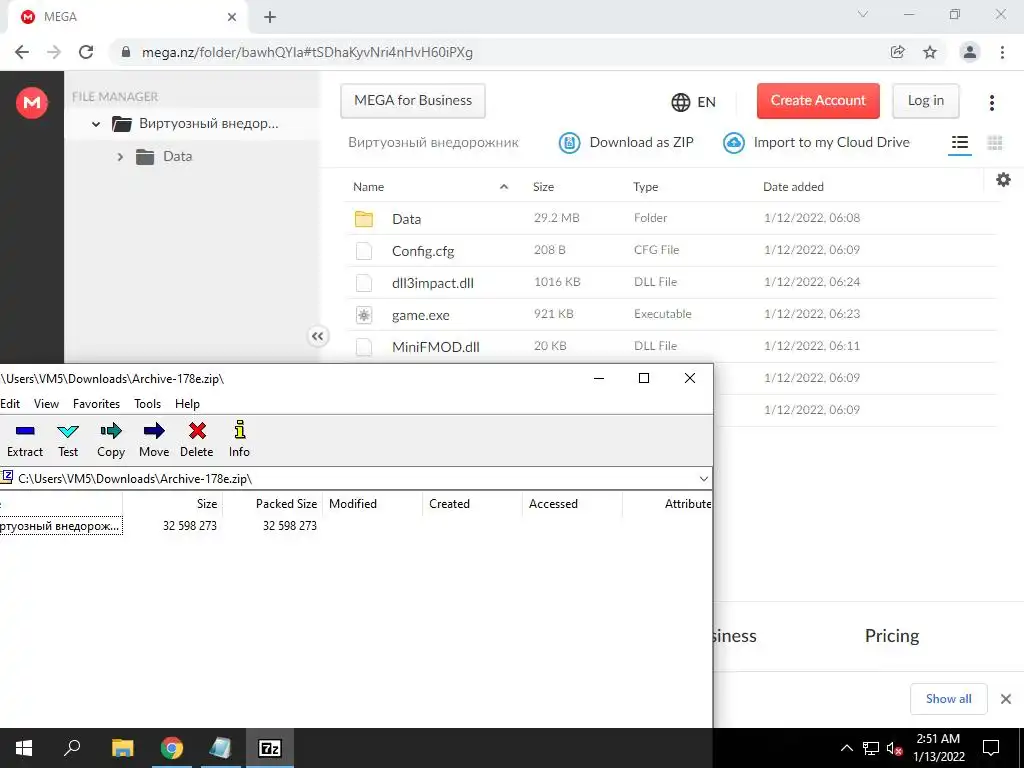Sort MEGA files by Date added
The image size is (1024, 768).
coord(793,187)
